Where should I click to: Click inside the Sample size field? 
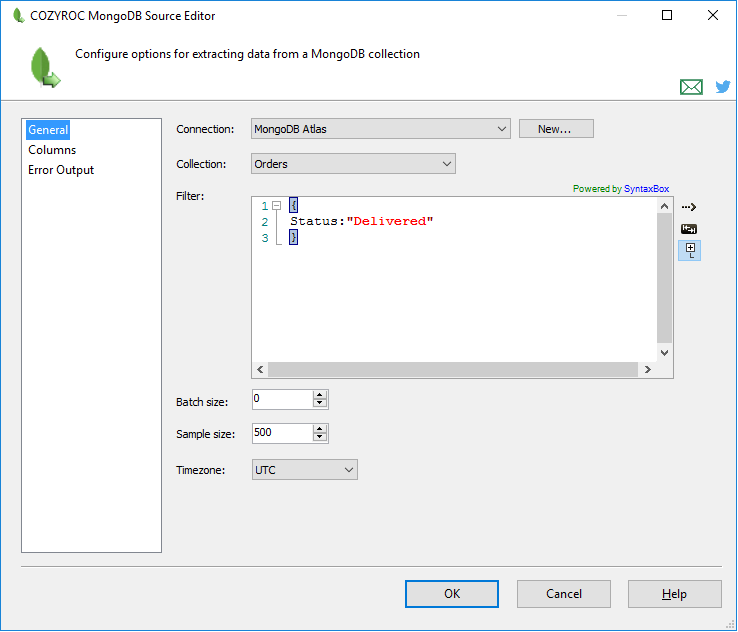pos(281,433)
